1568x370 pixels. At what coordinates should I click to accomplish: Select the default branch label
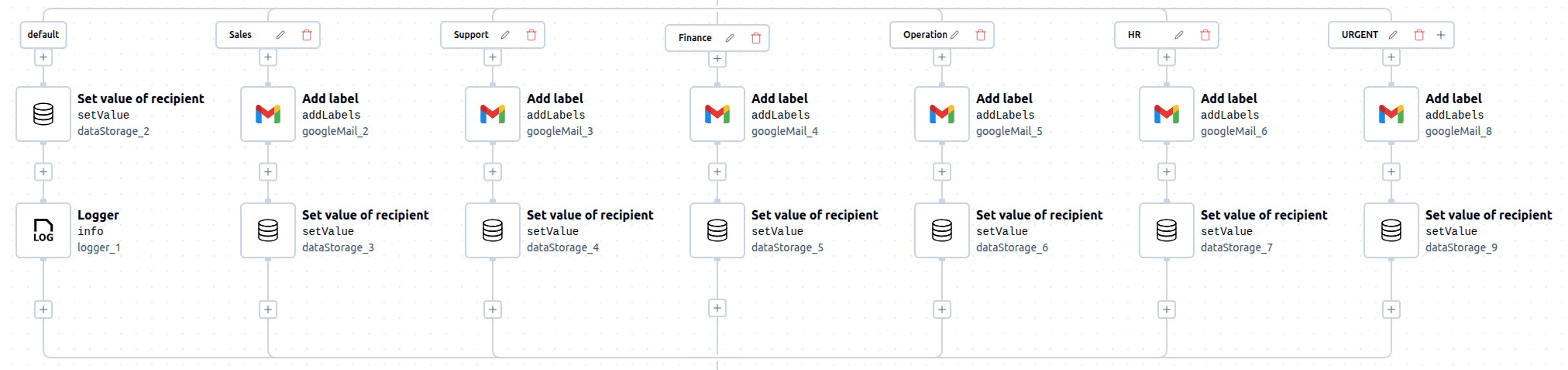43,35
